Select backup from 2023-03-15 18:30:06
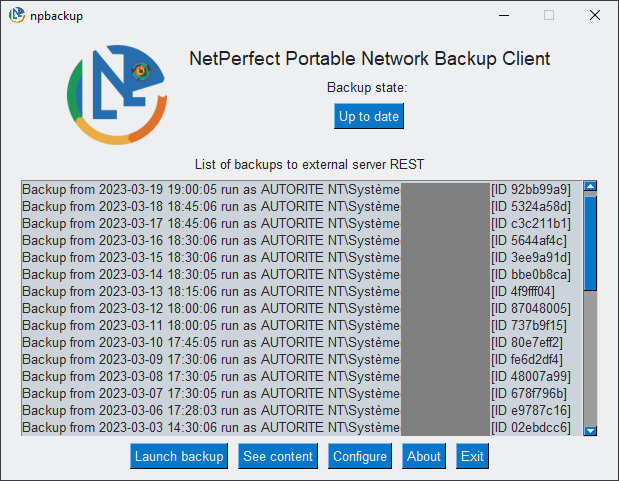 coord(302,257)
